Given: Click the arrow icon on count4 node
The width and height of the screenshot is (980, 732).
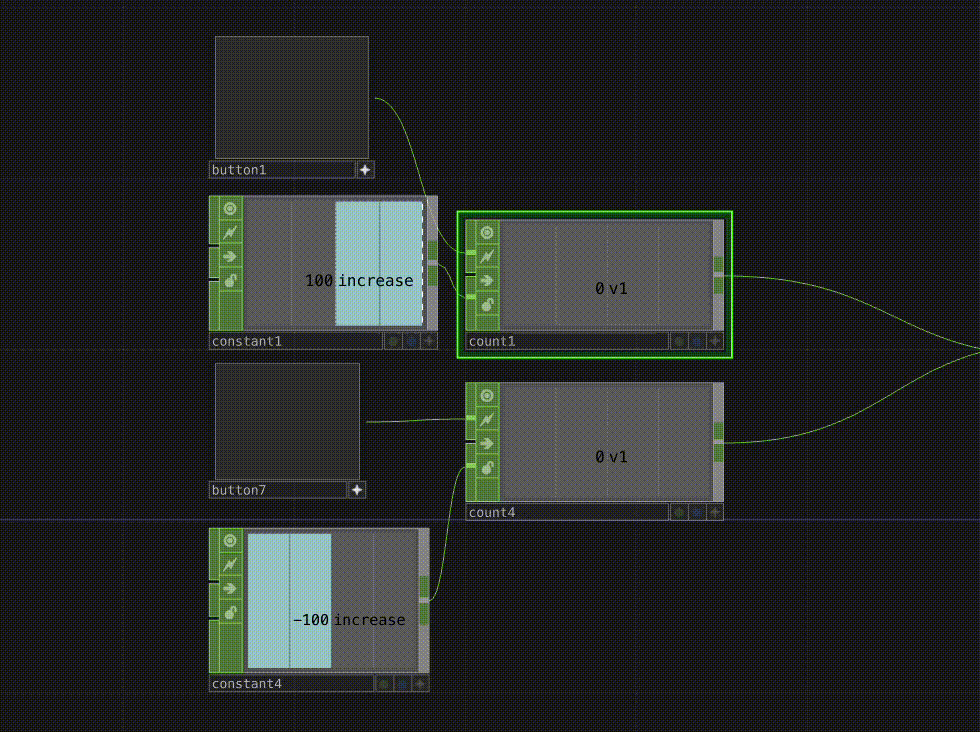Looking at the screenshot, I should pyautogui.click(x=487, y=443).
